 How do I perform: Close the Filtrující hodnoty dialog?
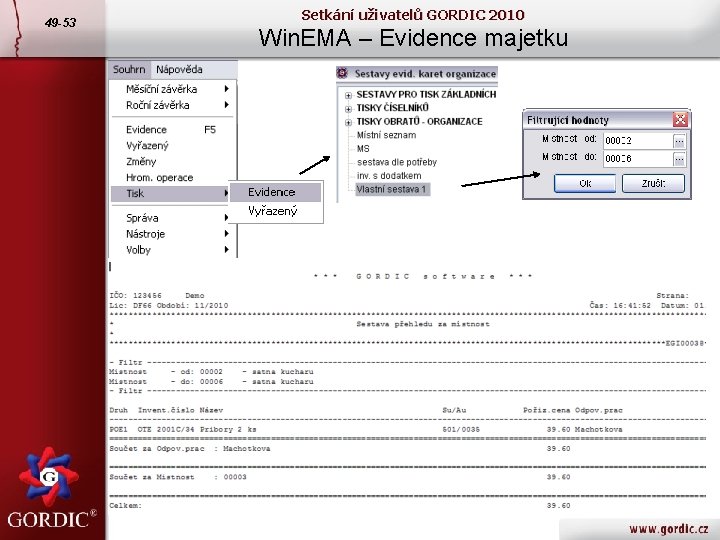[680, 120]
